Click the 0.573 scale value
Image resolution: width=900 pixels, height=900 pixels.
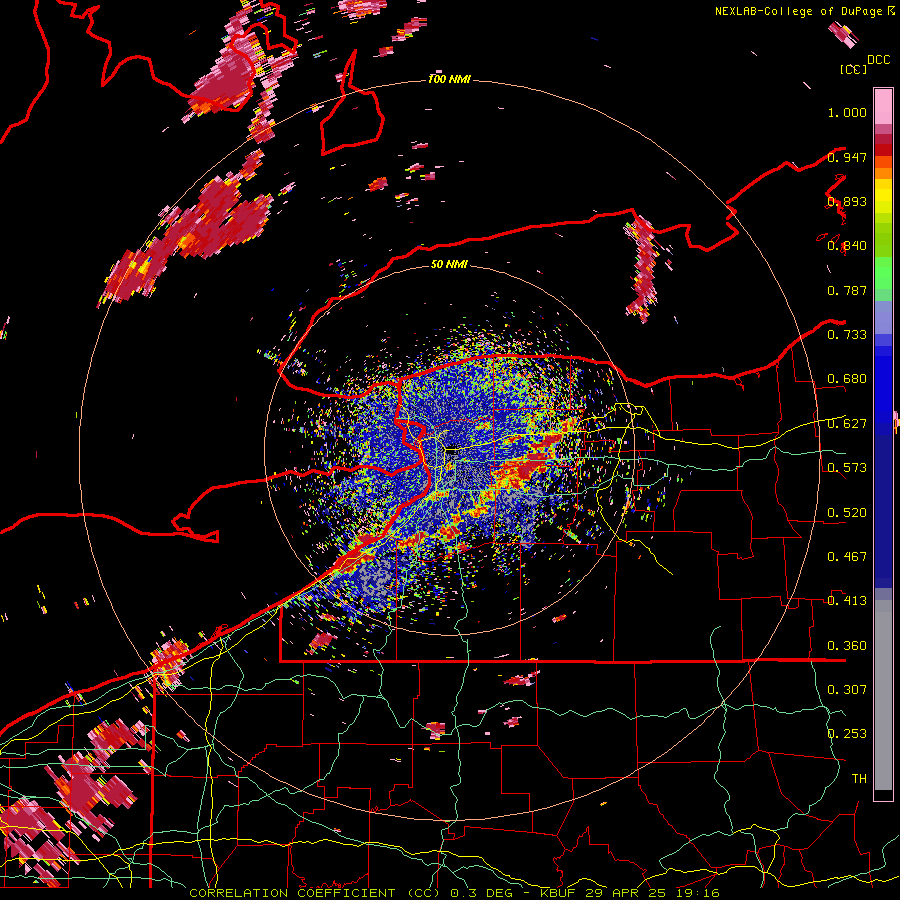tap(847, 468)
